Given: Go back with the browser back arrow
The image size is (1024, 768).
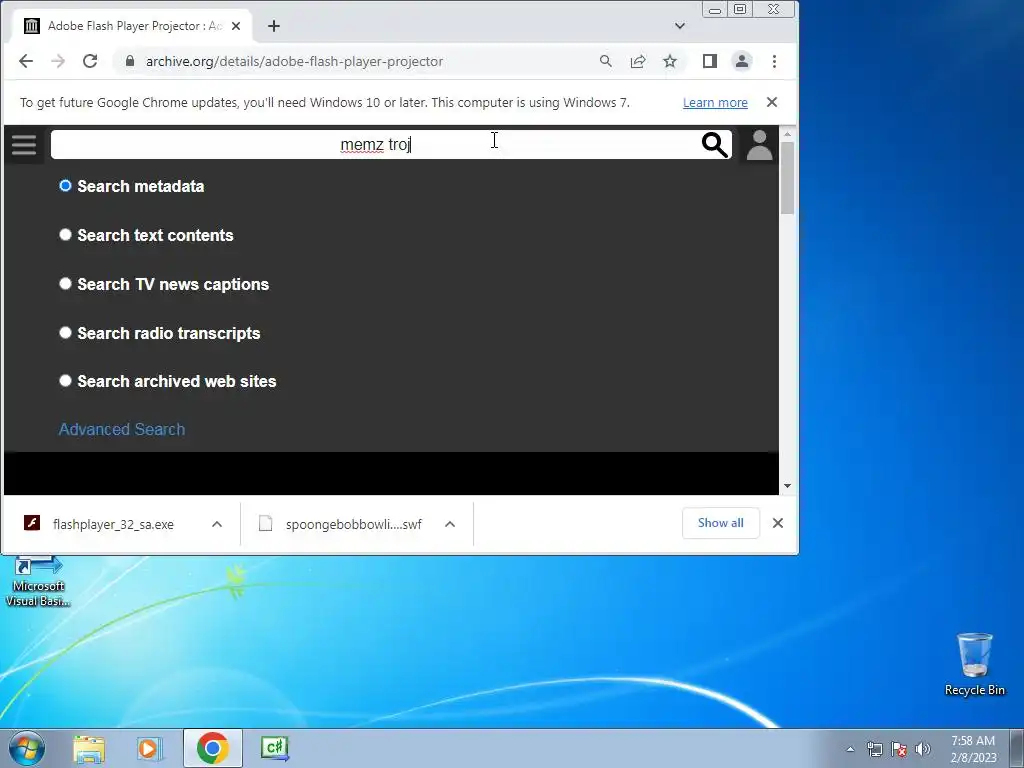Looking at the screenshot, I should 25,61.
